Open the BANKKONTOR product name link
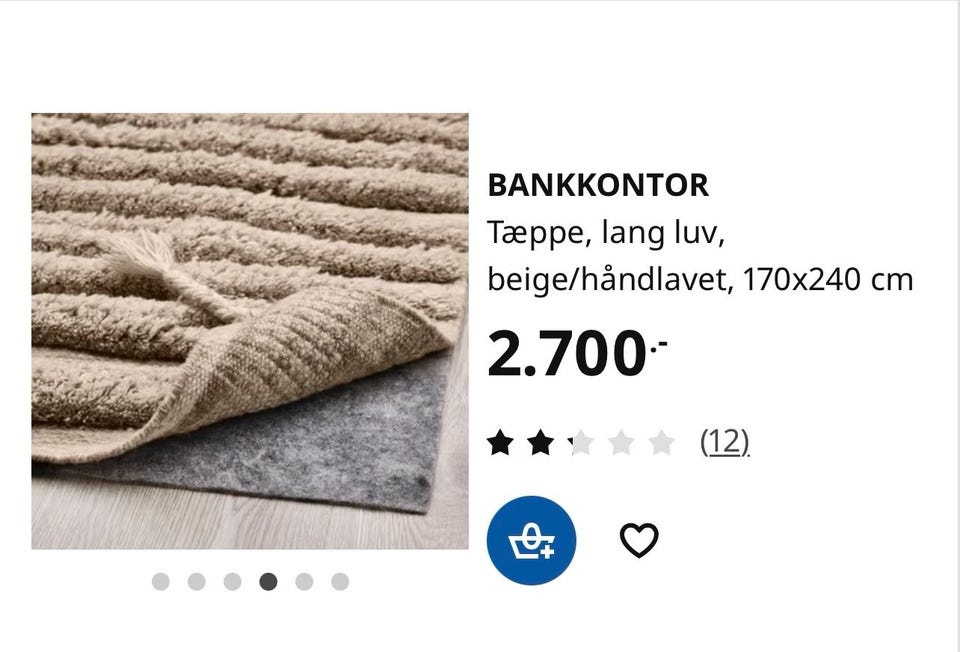 pyautogui.click(x=598, y=185)
